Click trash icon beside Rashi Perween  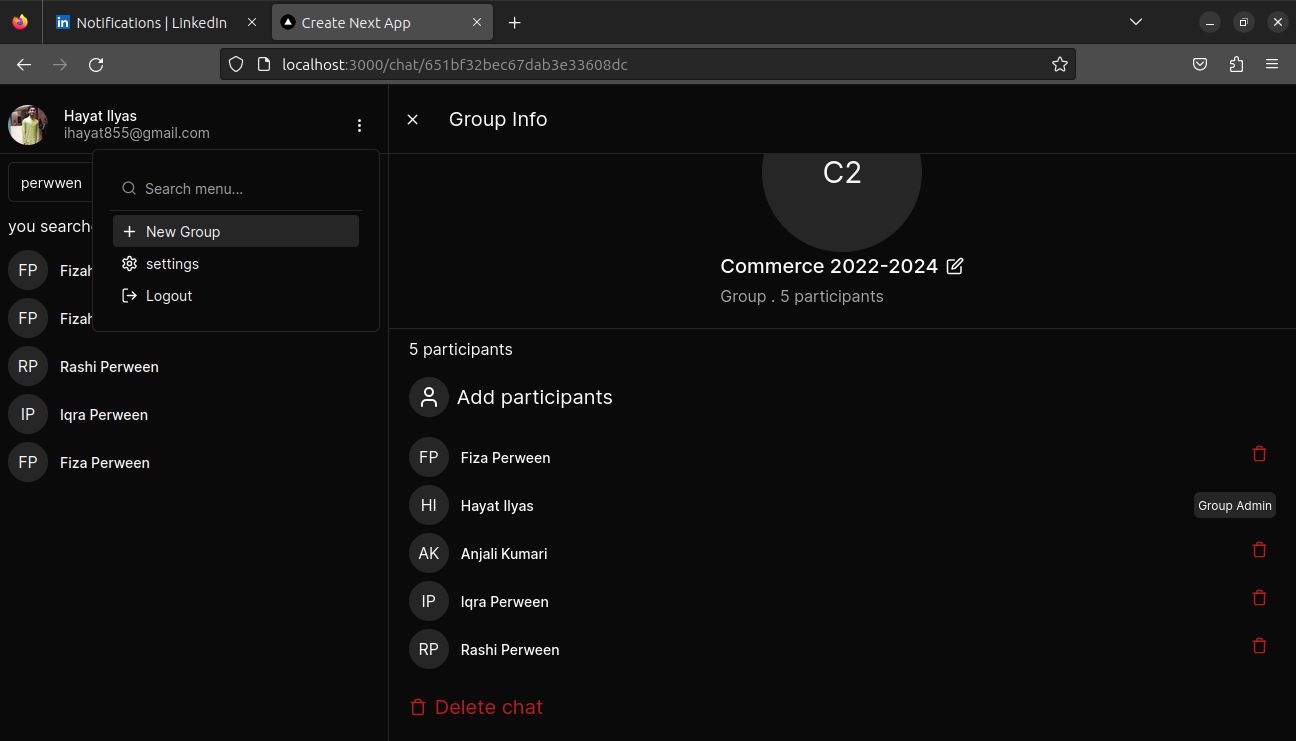pos(1259,646)
